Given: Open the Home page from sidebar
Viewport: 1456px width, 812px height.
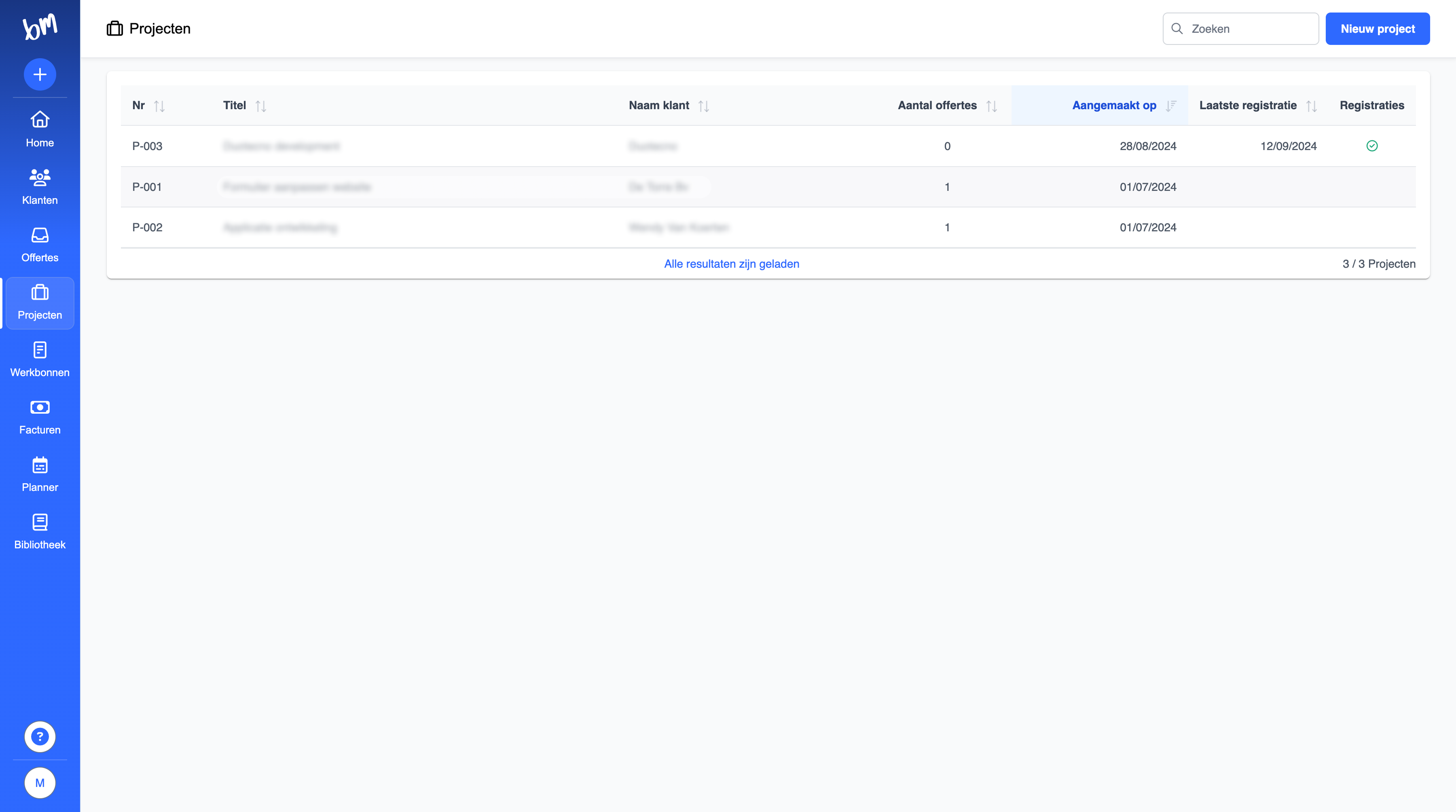Looking at the screenshot, I should click(40, 129).
